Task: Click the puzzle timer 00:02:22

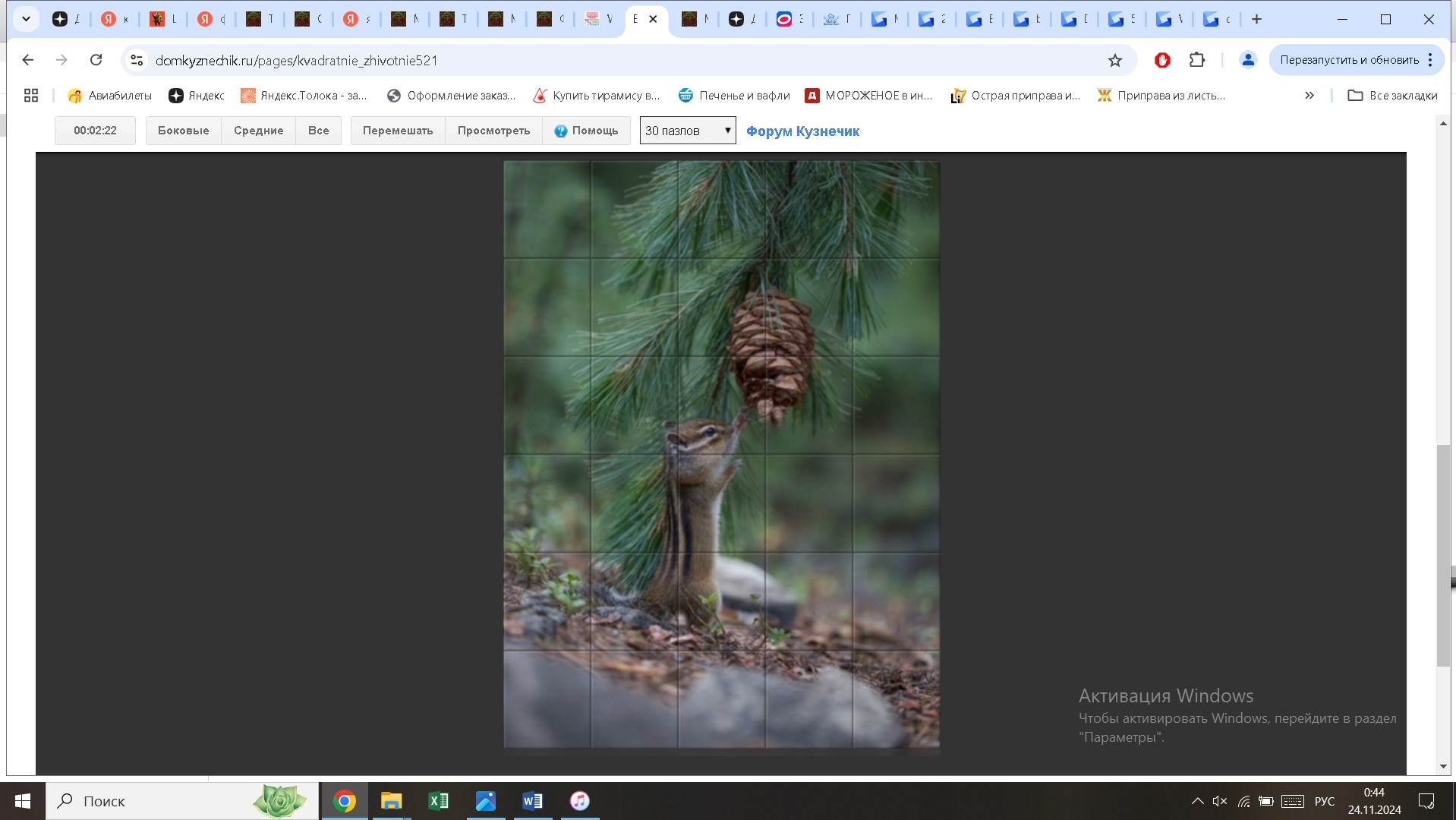Action: [x=95, y=131]
